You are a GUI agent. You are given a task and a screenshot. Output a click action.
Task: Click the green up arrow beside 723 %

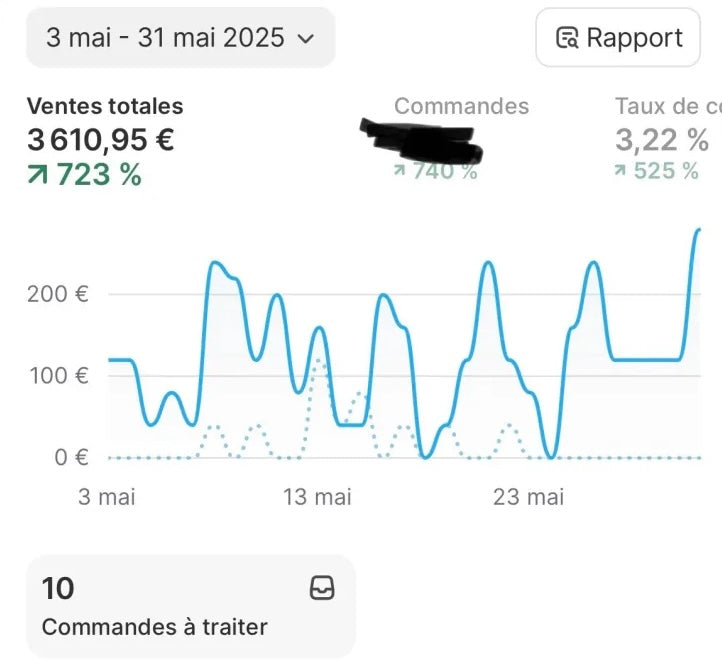[x=38, y=175]
